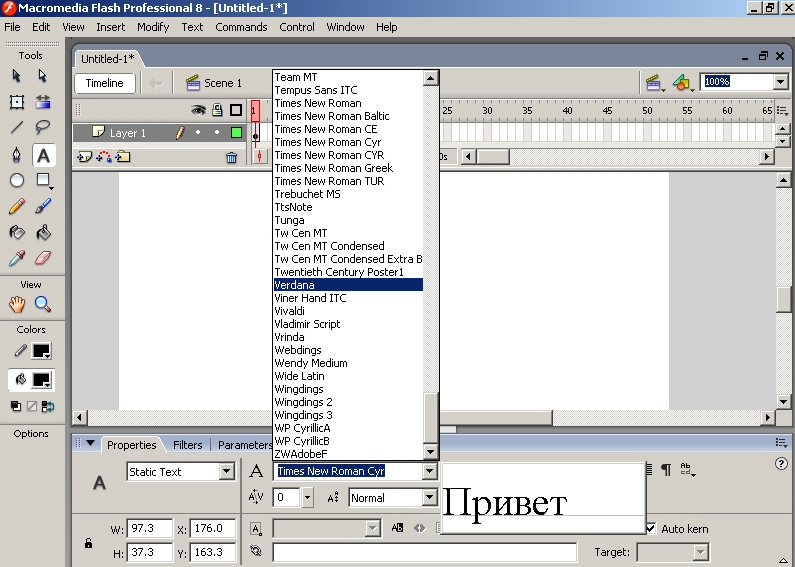Image resolution: width=795 pixels, height=567 pixels.
Task: Select the Subselection tool
Action: (43, 76)
